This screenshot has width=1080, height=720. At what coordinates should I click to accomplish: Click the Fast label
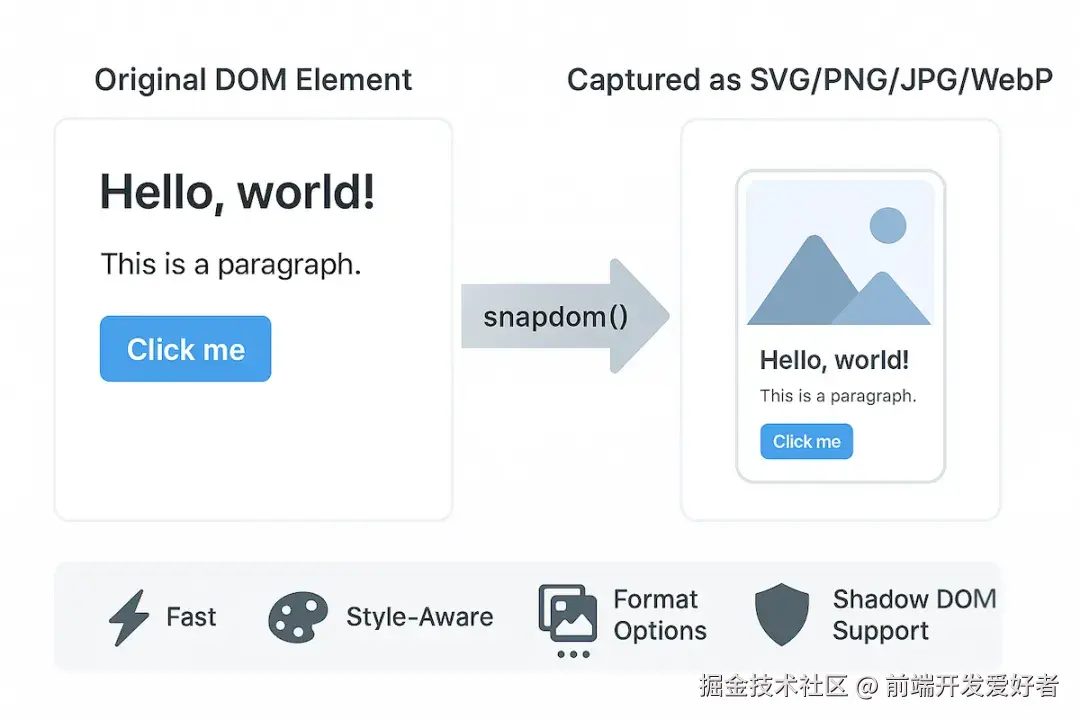[x=191, y=617]
